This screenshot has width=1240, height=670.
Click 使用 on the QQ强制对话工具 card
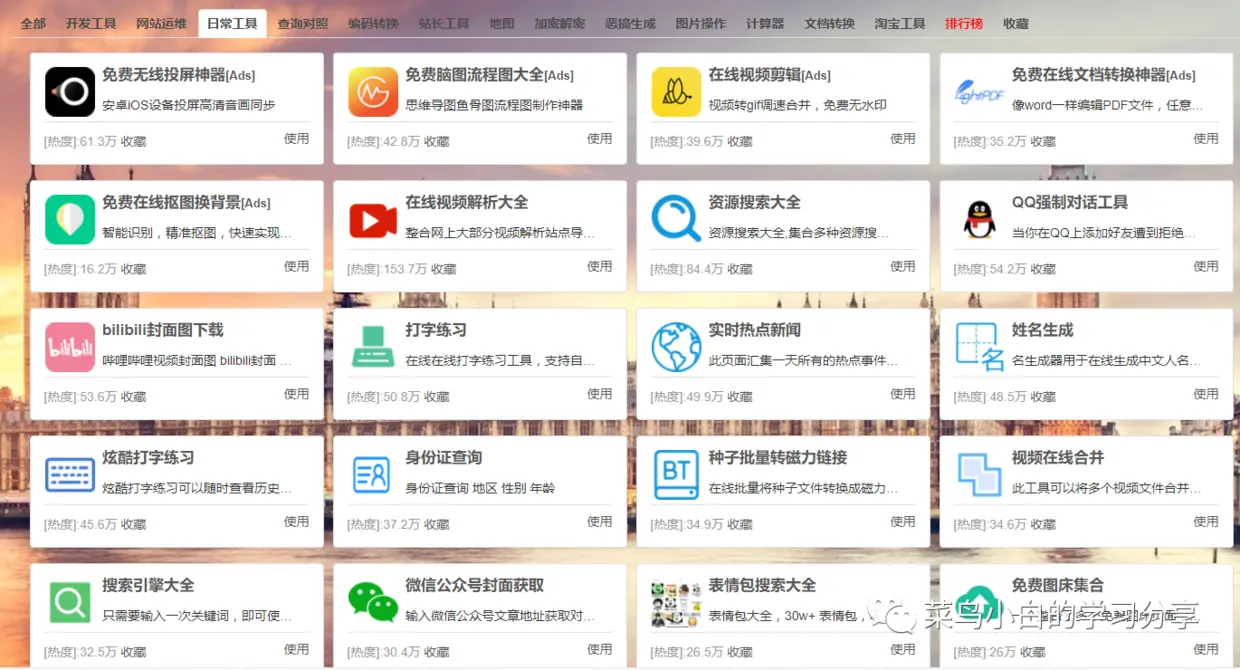pos(1206,266)
